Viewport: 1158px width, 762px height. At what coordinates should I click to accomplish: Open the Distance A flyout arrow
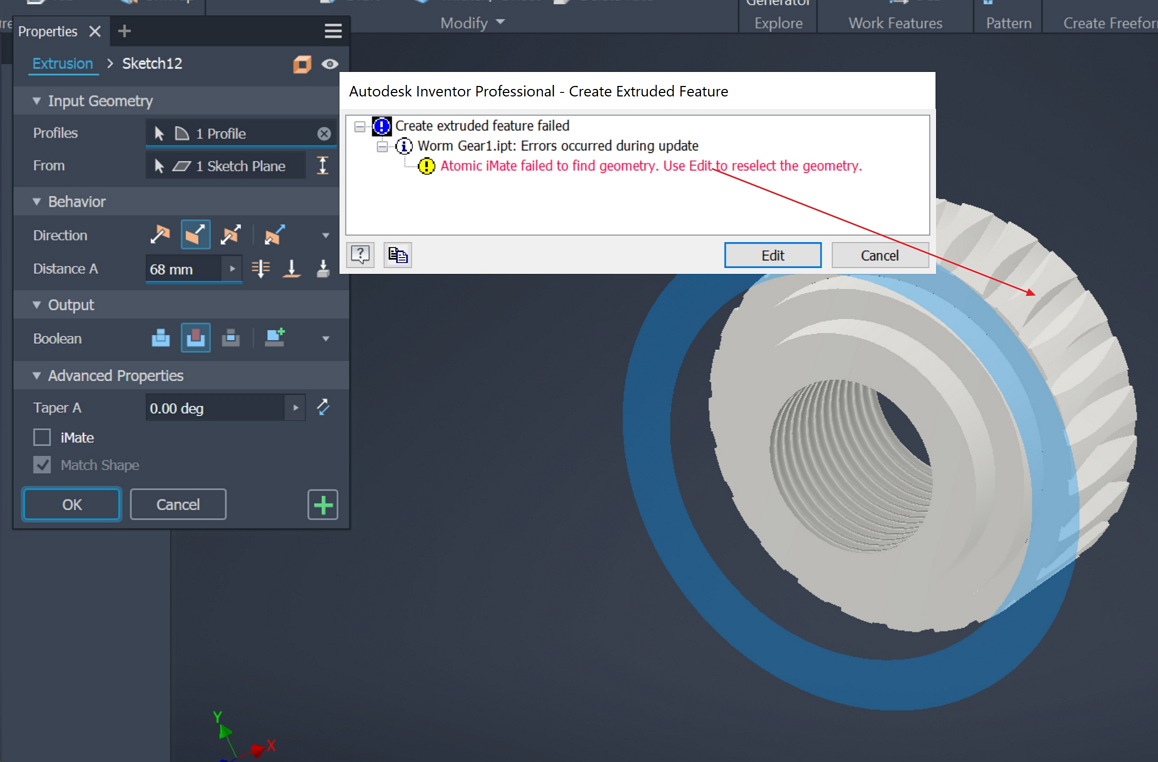[x=232, y=269]
